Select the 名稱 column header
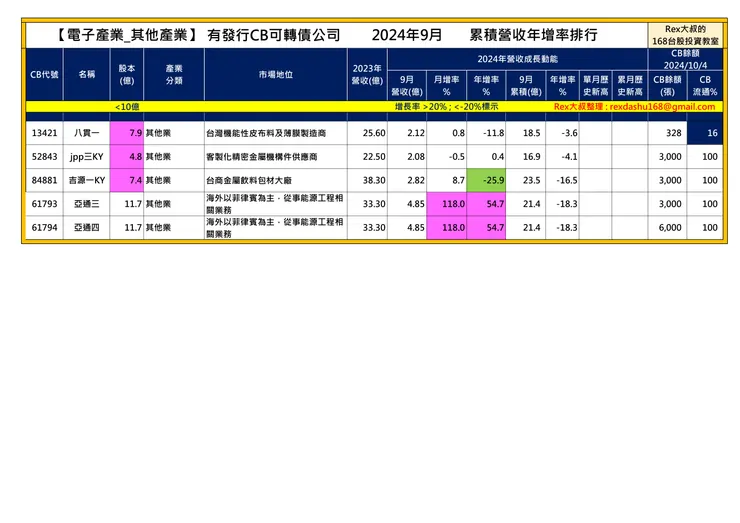The width and height of the screenshot is (740, 523). pos(86,75)
